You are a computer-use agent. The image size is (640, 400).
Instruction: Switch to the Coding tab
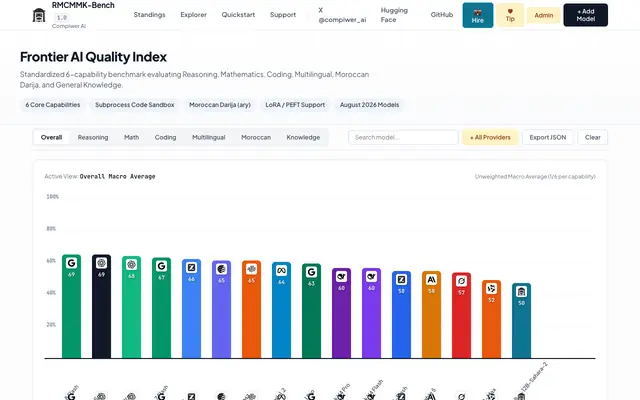click(165, 138)
